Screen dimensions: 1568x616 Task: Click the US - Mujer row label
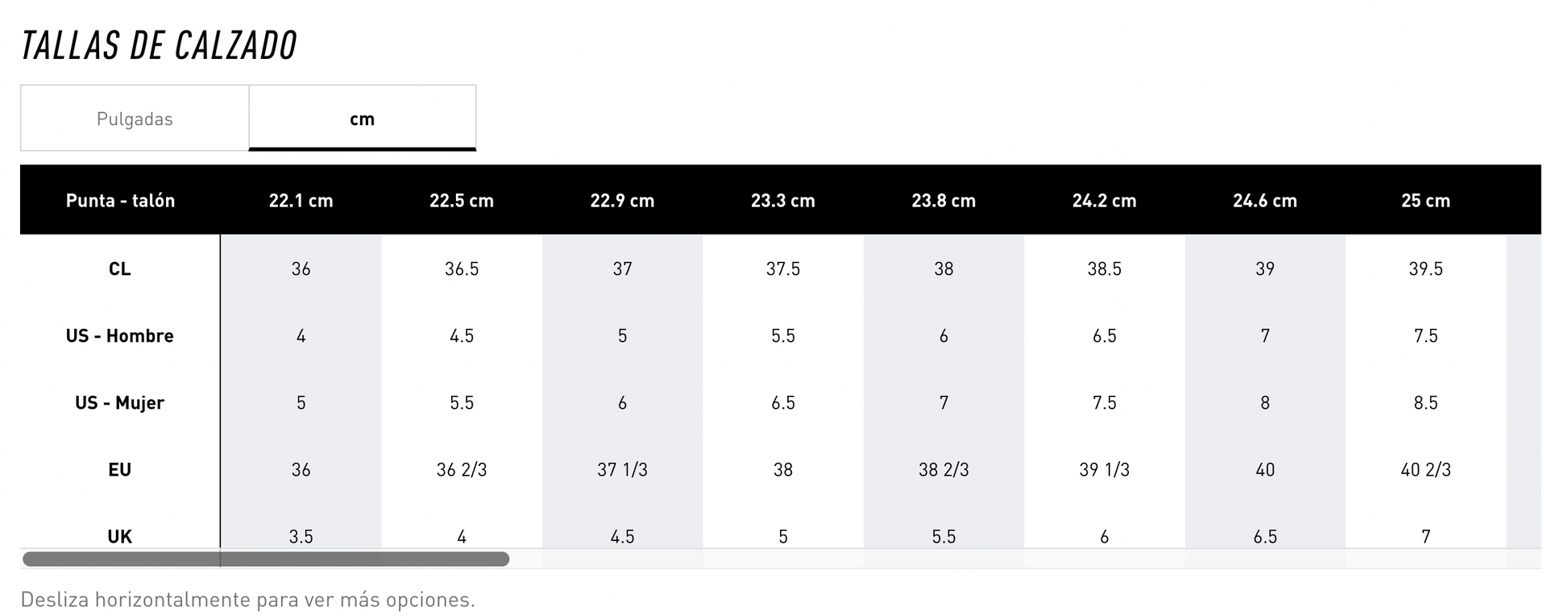point(120,402)
